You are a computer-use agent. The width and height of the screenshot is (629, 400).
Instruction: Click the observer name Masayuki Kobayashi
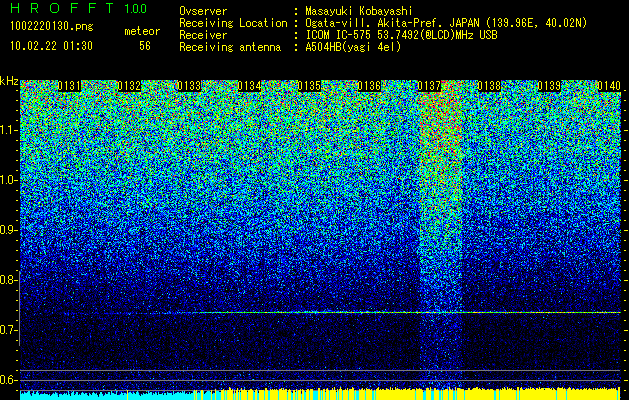(x=359, y=11)
